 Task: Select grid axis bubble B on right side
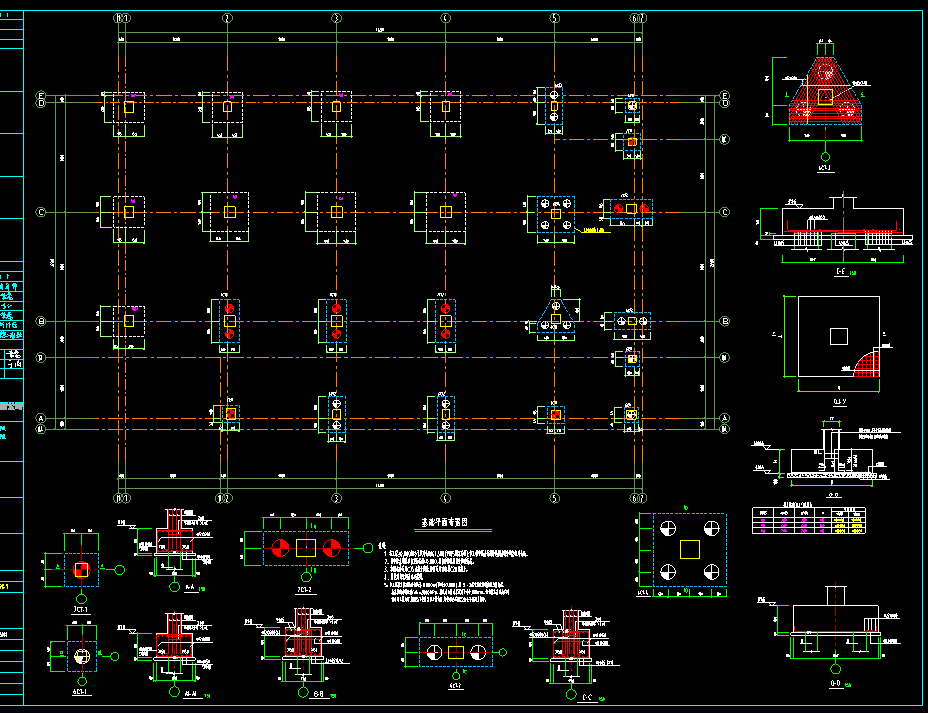click(725, 321)
